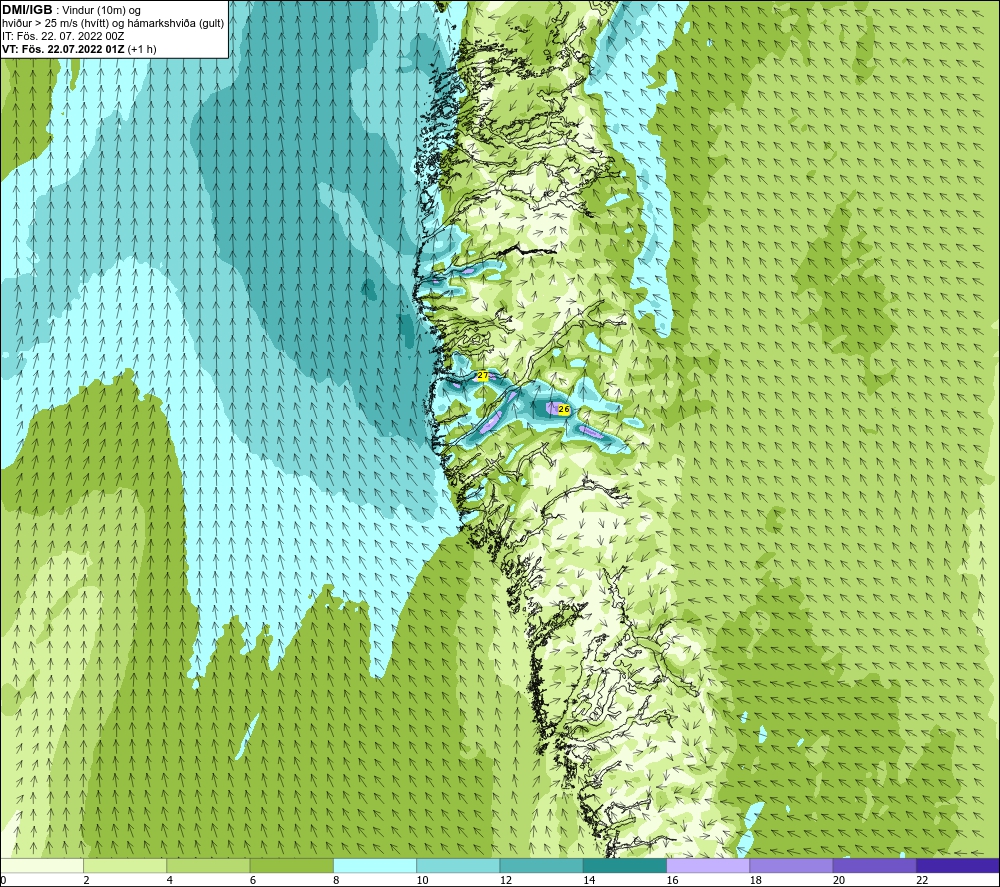Image resolution: width=1000 pixels, height=887 pixels.
Task: Click the 18–20 m/s purple swatch
Action: [791, 865]
